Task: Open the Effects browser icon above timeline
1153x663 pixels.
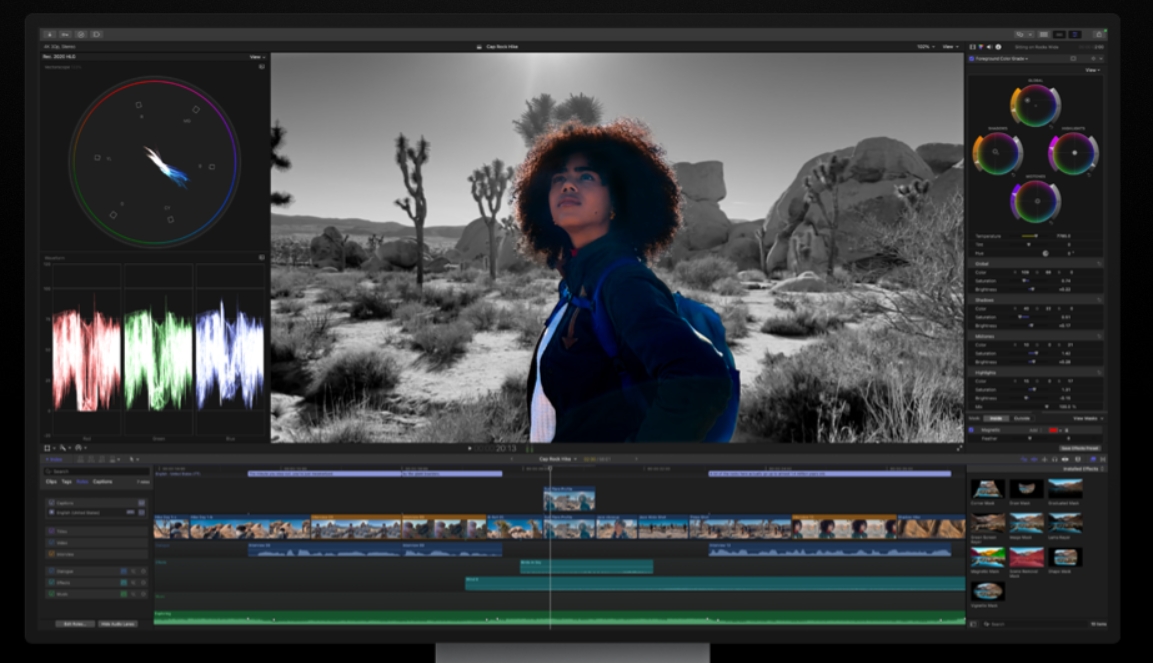Action: pos(1093,459)
